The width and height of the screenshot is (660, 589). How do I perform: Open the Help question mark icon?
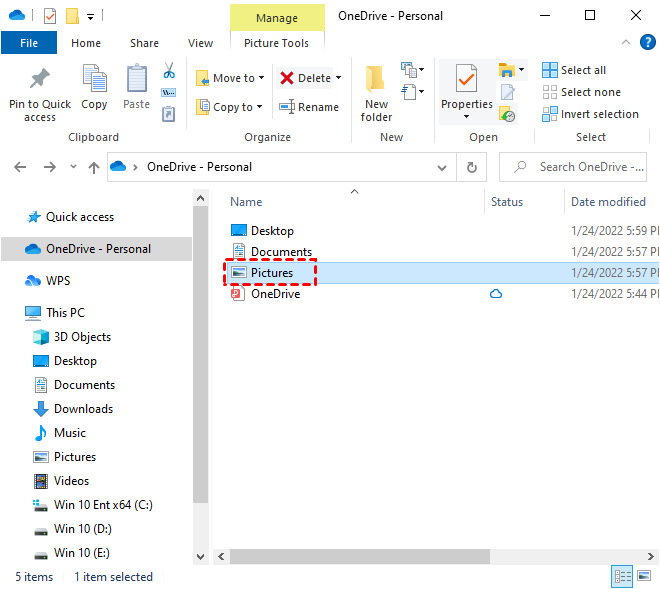coord(646,43)
